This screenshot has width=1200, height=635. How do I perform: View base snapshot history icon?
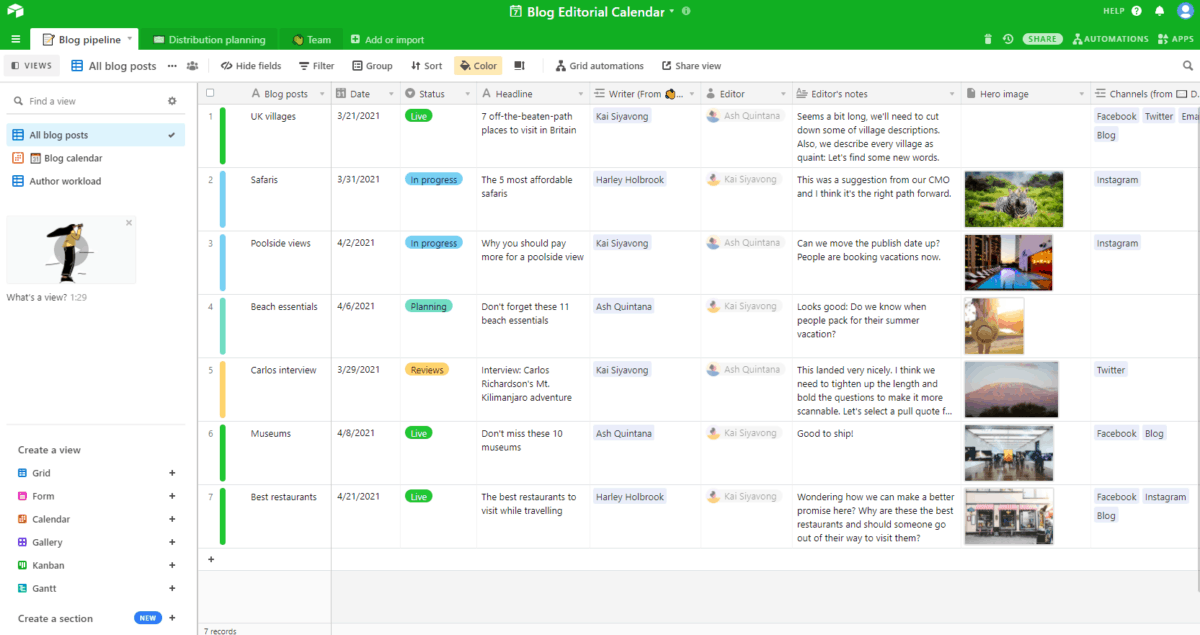(x=1008, y=38)
